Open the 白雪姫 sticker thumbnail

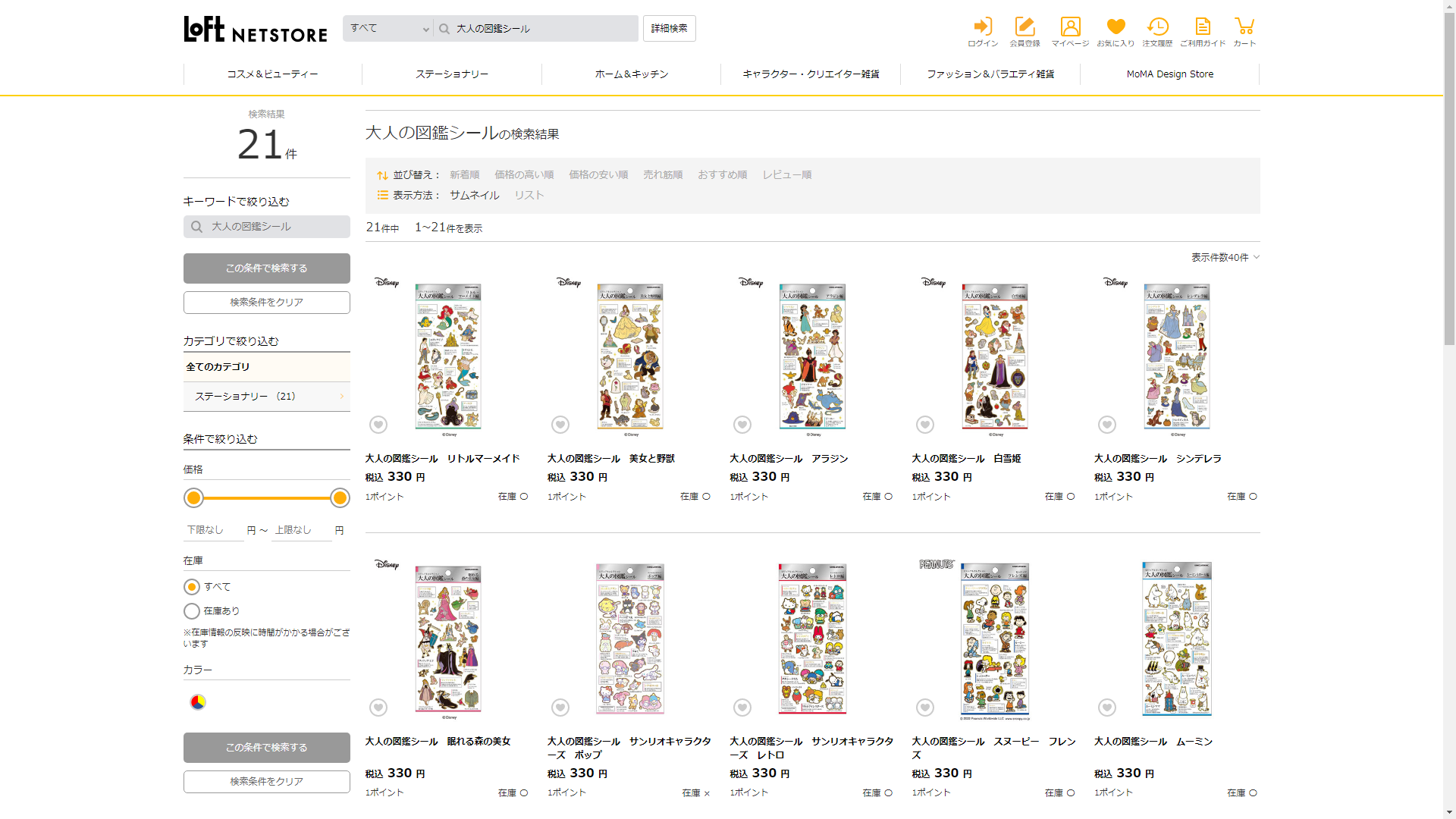pos(995,357)
